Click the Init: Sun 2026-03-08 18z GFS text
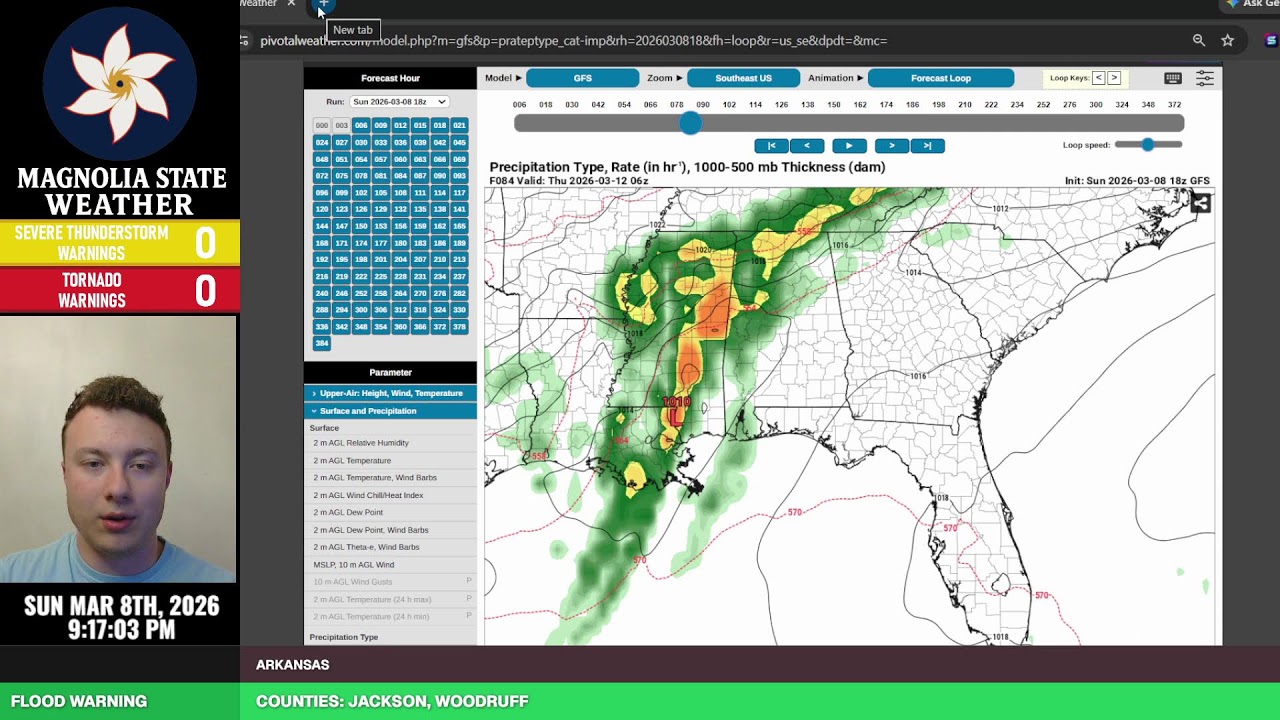 pos(1137,181)
